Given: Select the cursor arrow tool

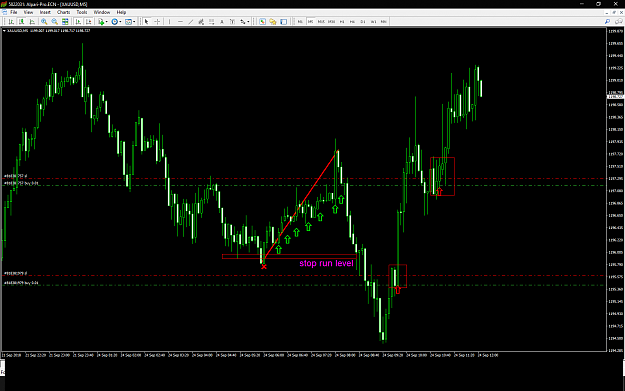Looking at the screenshot, I should [x=146, y=22].
